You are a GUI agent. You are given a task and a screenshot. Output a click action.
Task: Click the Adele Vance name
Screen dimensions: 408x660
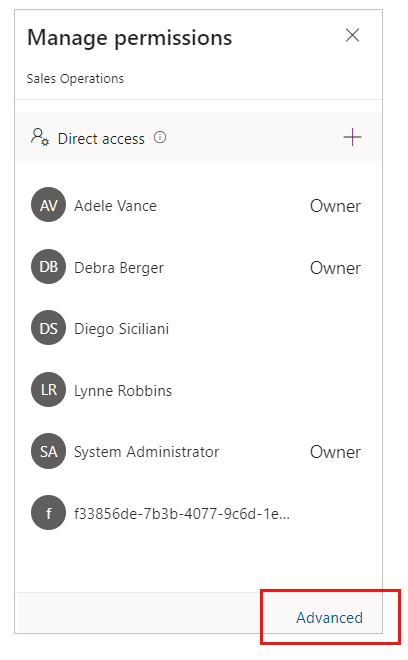(115, 206)
